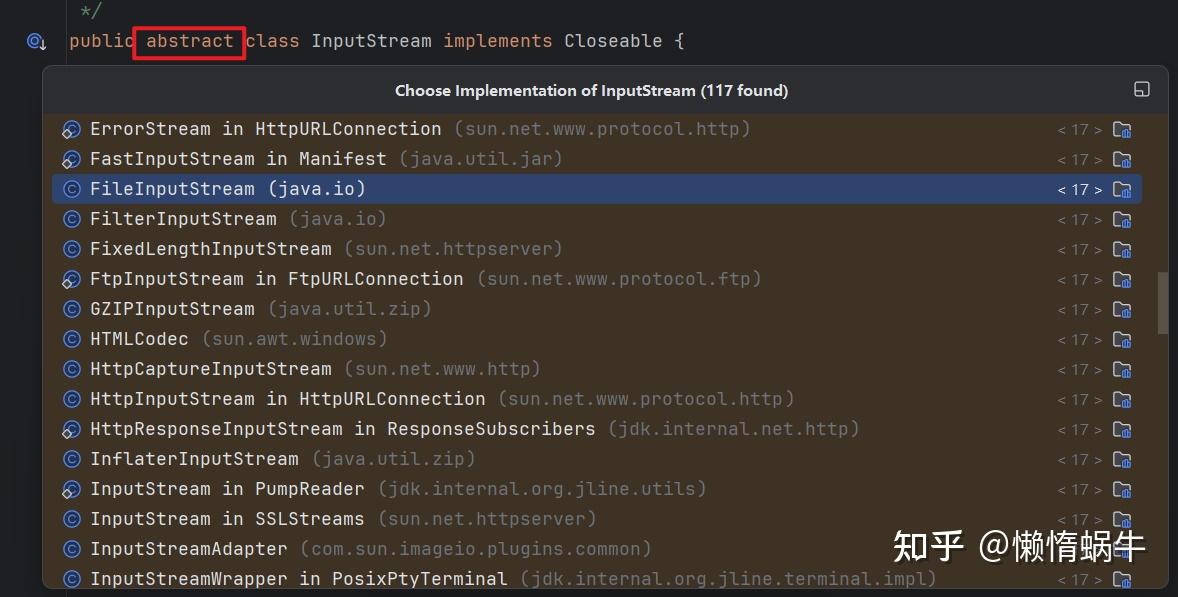The width and height of the screenshot is (1178, 597).
Task: Choose HttpCaptureInputStream implementation
Action: tap(210, 369)
